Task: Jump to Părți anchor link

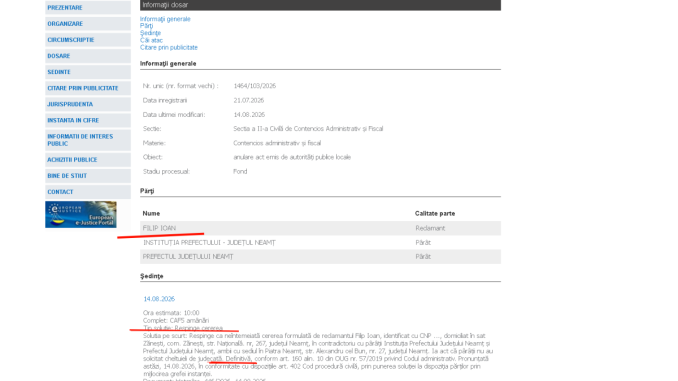Action: 147,26
